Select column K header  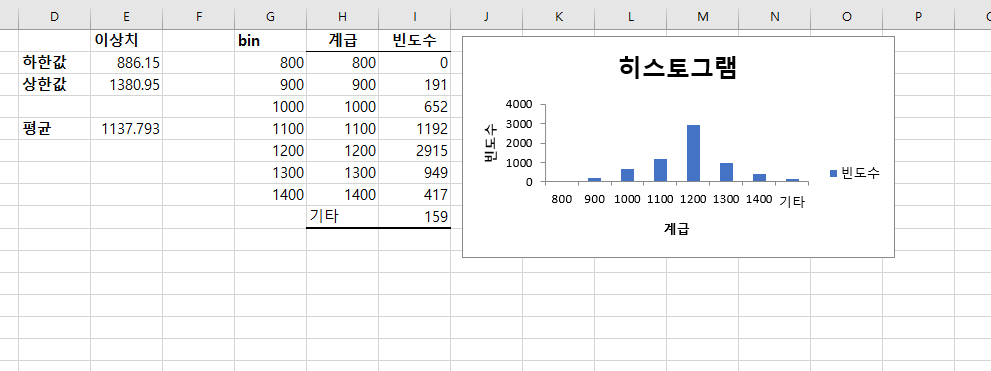pyautogui.click(x=559, y=17)
